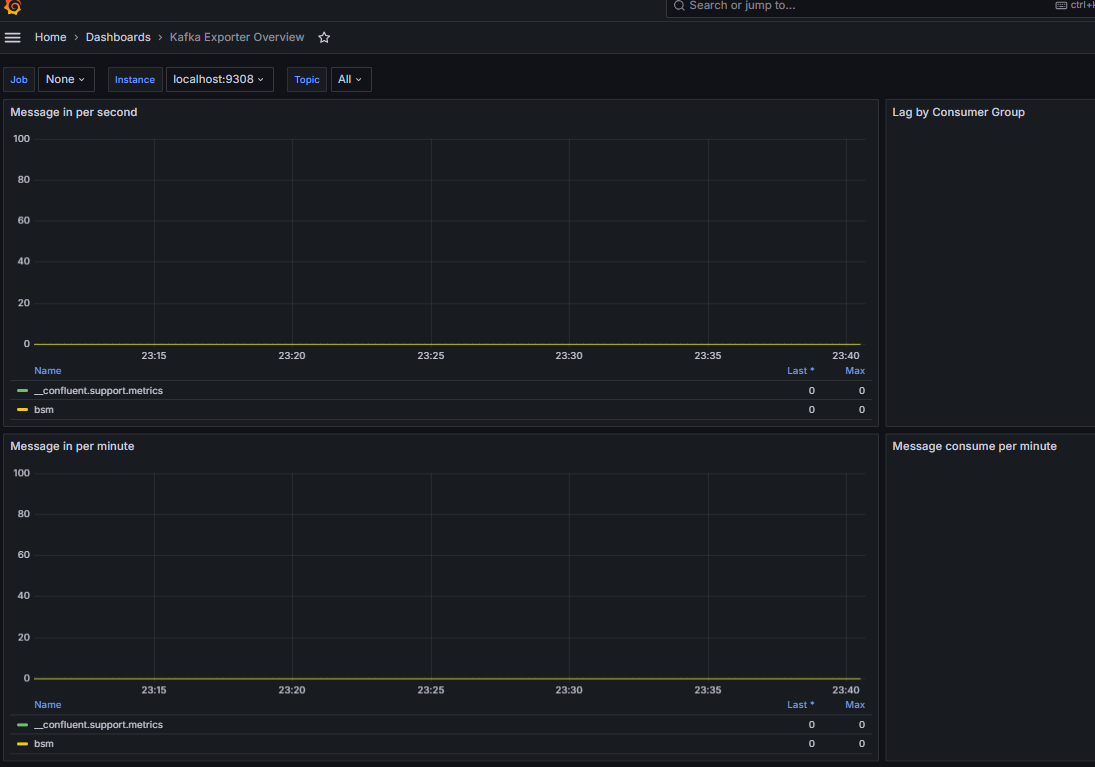This screenshot has height=767, width=1095.
Task: Click the Instance variable label
Action: click(135, 80)
